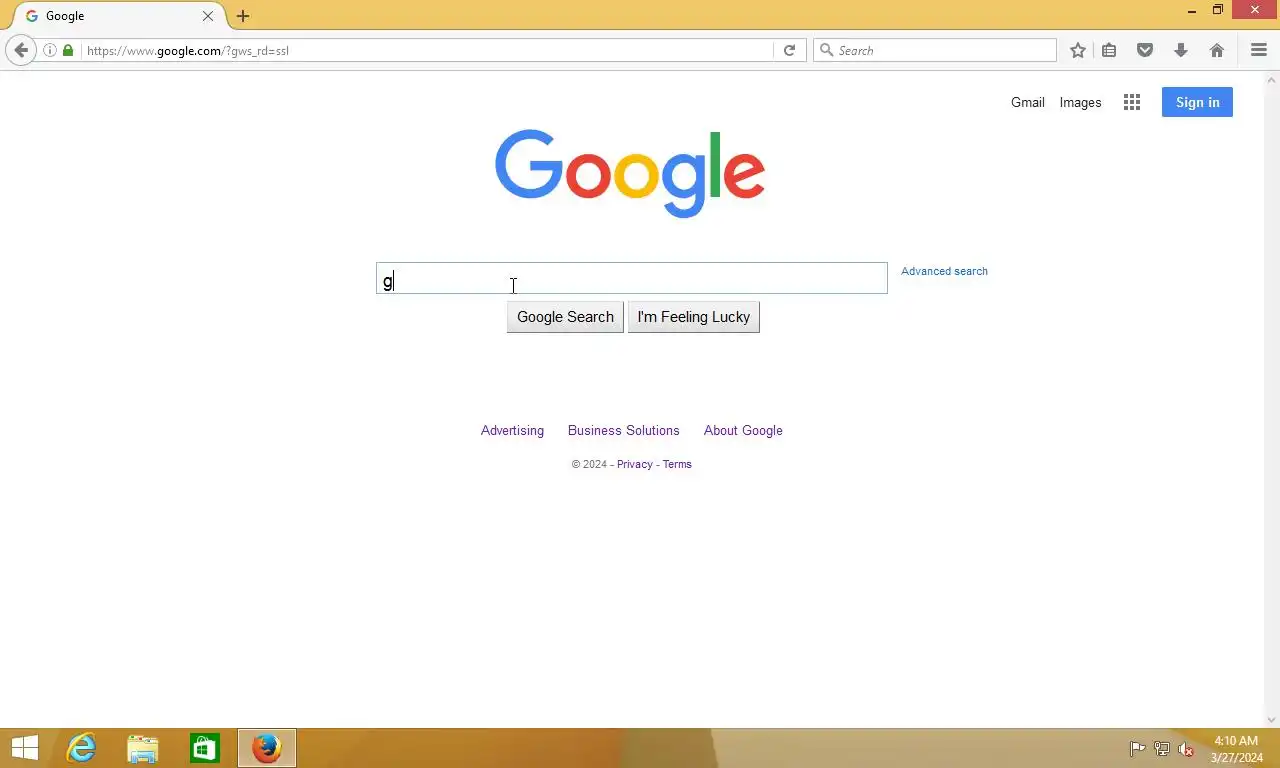The width and height of the screenshot is (1280, 768).
Task: Sign in to Google account
Action: [x=1197, y=102]
